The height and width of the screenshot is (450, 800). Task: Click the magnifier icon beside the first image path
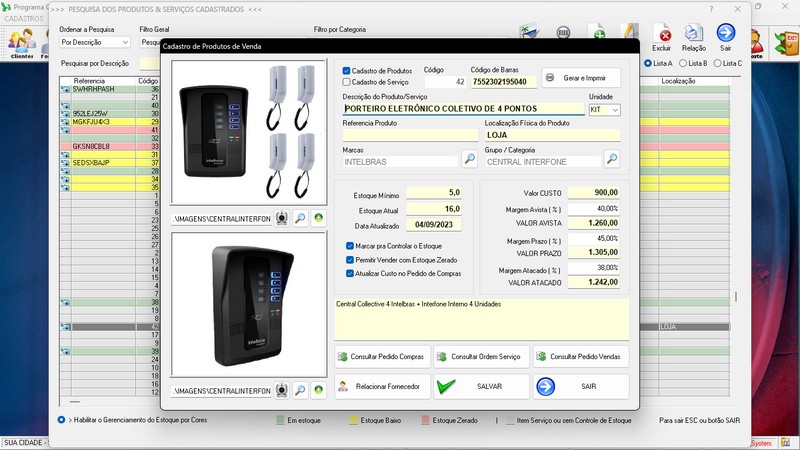pos(300,217)
